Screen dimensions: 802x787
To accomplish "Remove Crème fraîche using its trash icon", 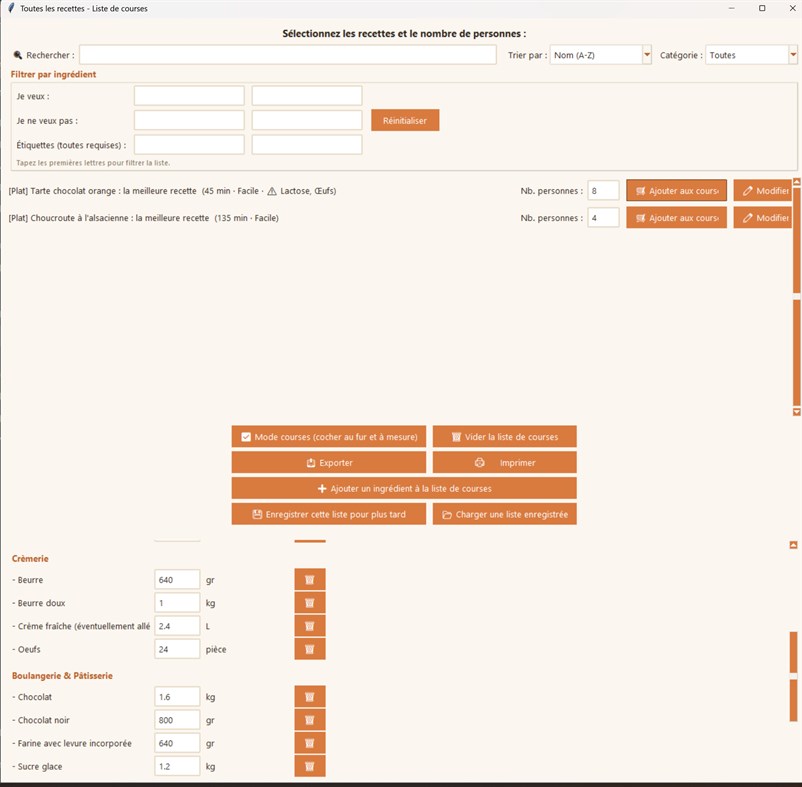I will click(309, 626).
